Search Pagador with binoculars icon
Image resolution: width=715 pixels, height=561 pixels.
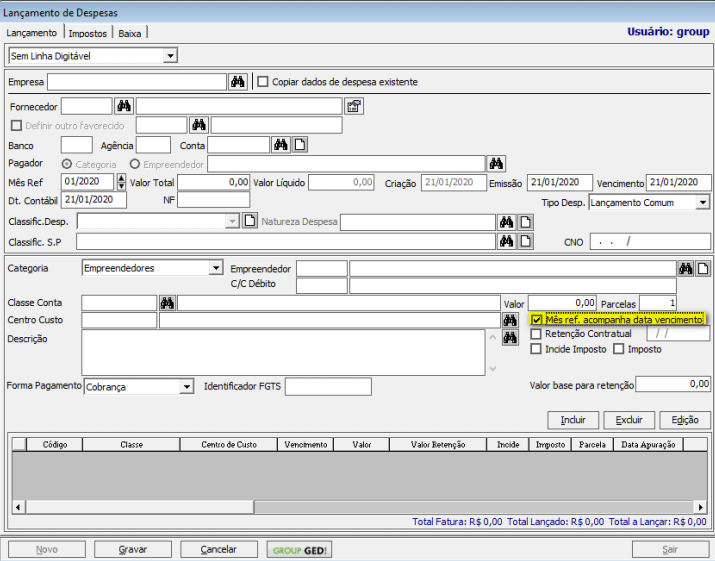(496, 164)
